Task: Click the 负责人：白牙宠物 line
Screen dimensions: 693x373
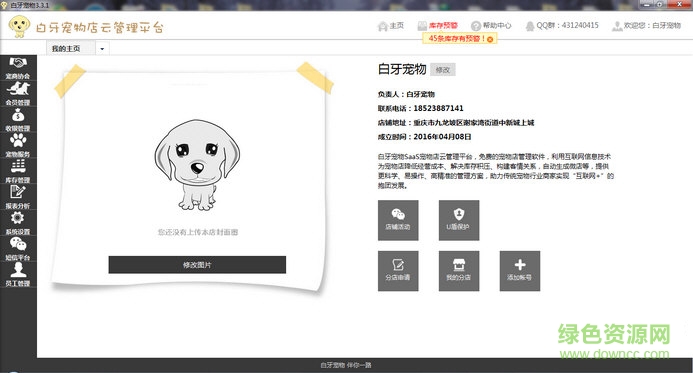Action: tap(406, 94)
